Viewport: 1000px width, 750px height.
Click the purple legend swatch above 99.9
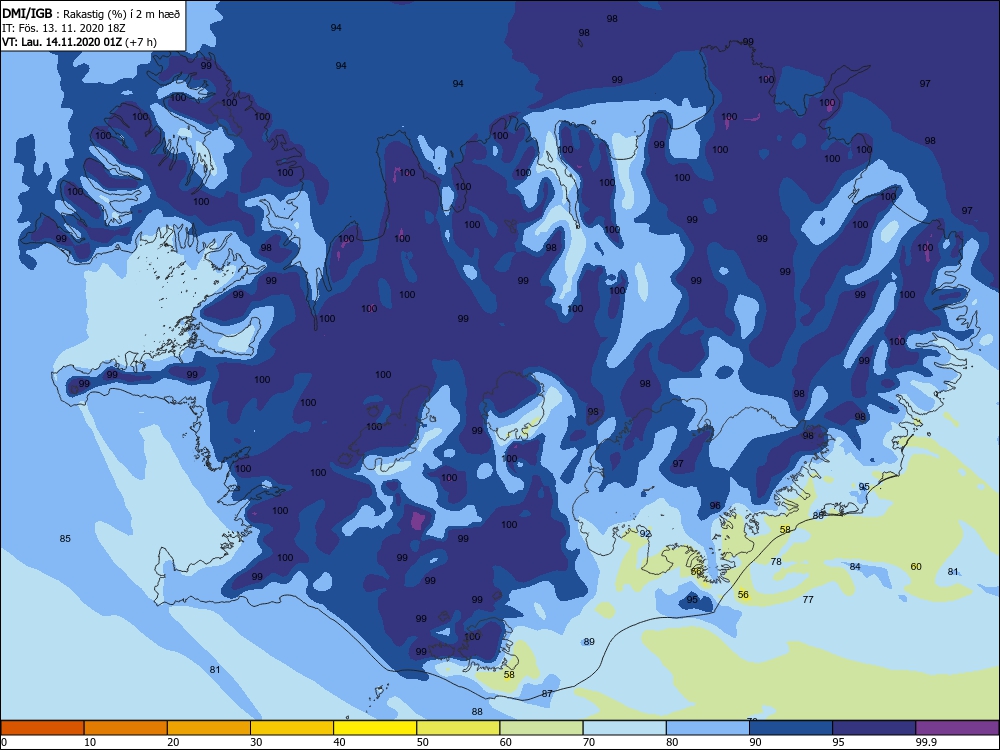957,728
